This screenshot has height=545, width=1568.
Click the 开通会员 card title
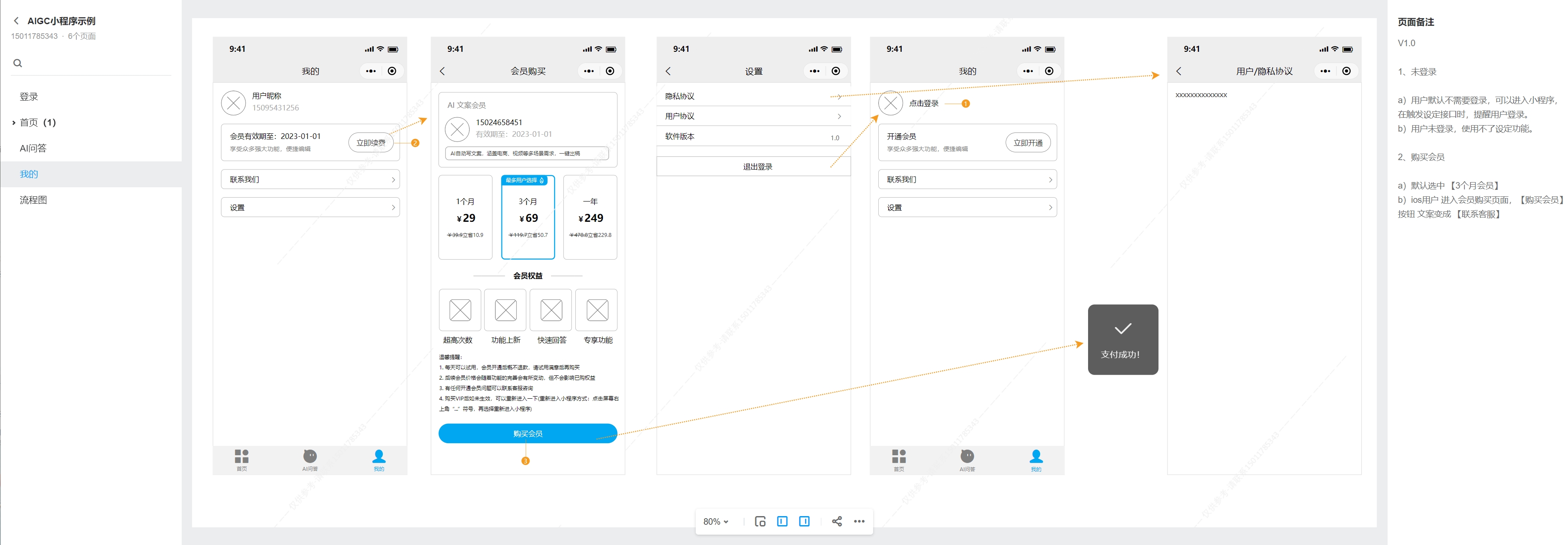[x=902, y=136]
